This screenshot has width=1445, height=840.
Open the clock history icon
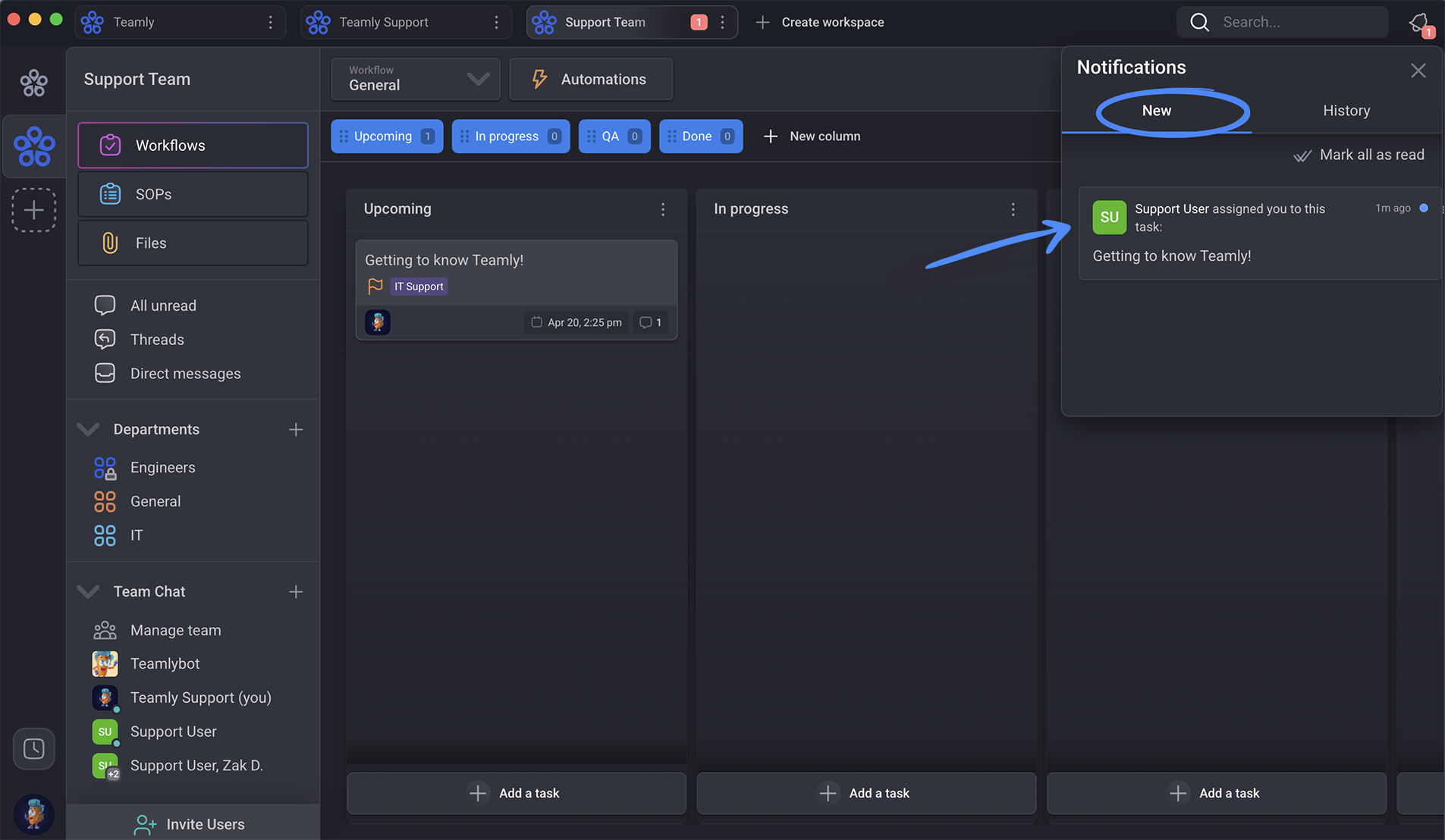(33, 749)
